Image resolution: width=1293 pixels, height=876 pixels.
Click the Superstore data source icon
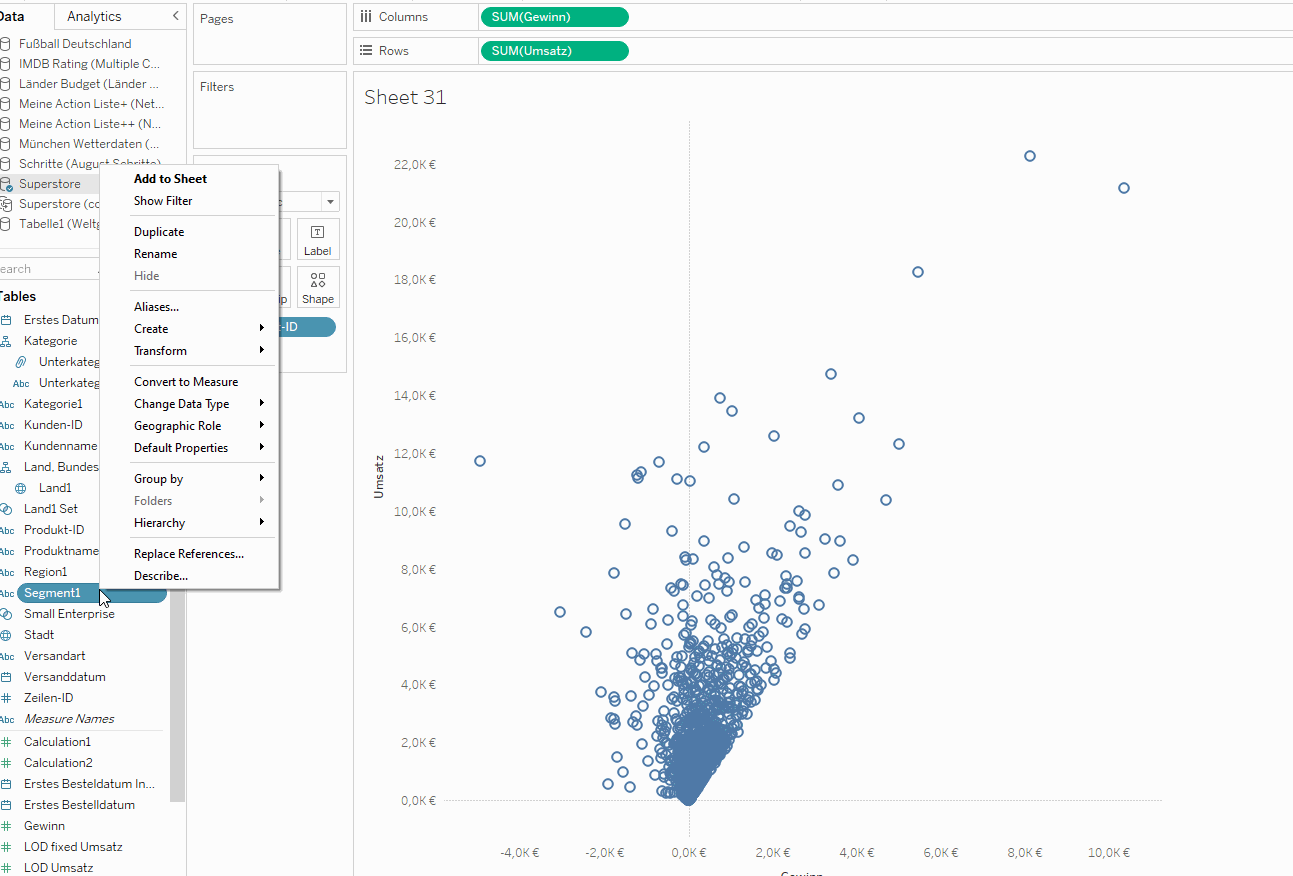(6, 184)
